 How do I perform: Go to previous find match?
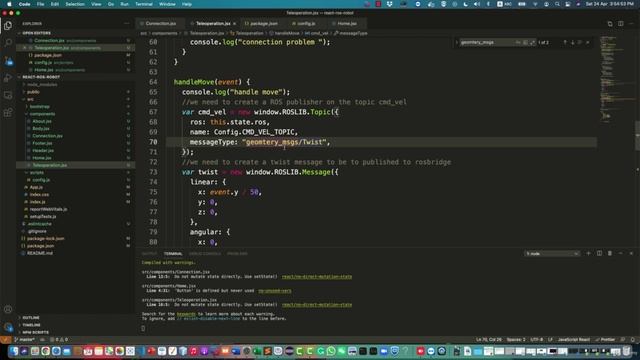click(x=565, y=42)
